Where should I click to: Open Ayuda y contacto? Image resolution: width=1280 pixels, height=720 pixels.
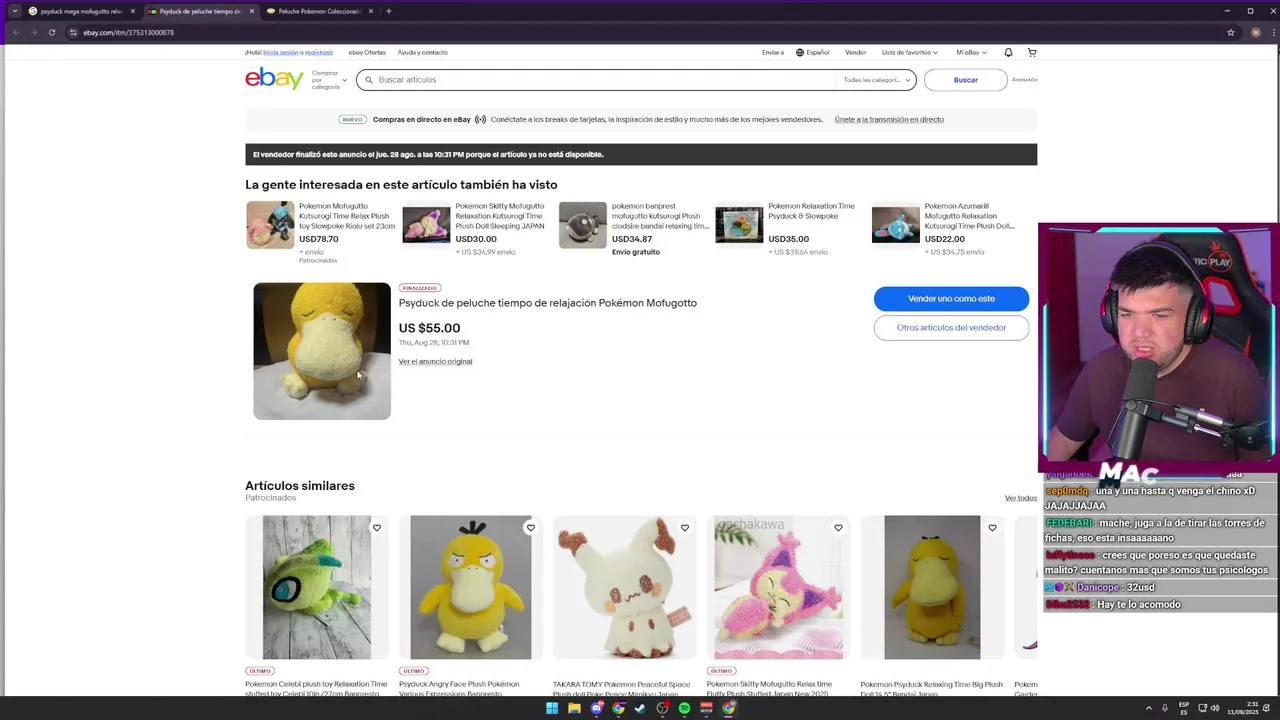422,52
